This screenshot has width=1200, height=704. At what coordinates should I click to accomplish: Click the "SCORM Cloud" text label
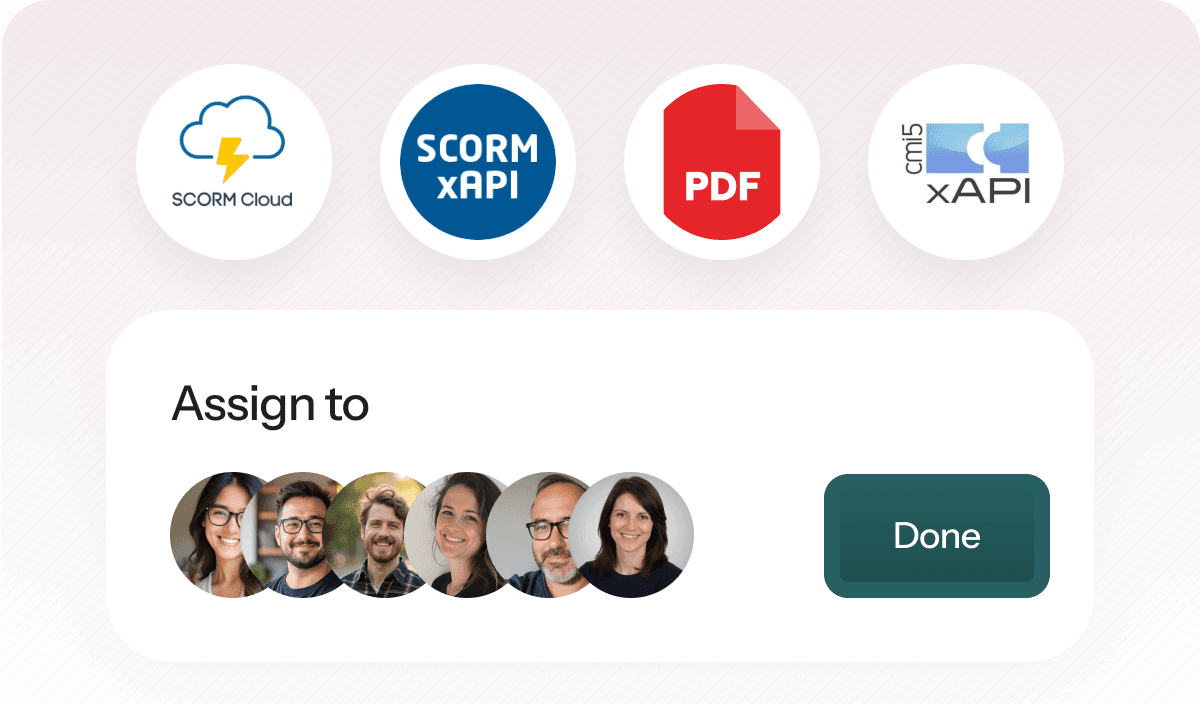pos(232,198)
